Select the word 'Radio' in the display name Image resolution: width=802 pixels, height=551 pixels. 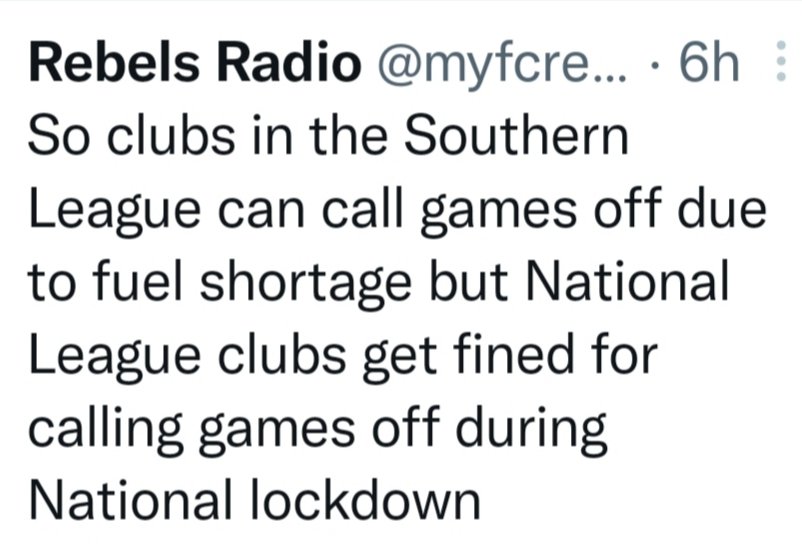[289, 63]
